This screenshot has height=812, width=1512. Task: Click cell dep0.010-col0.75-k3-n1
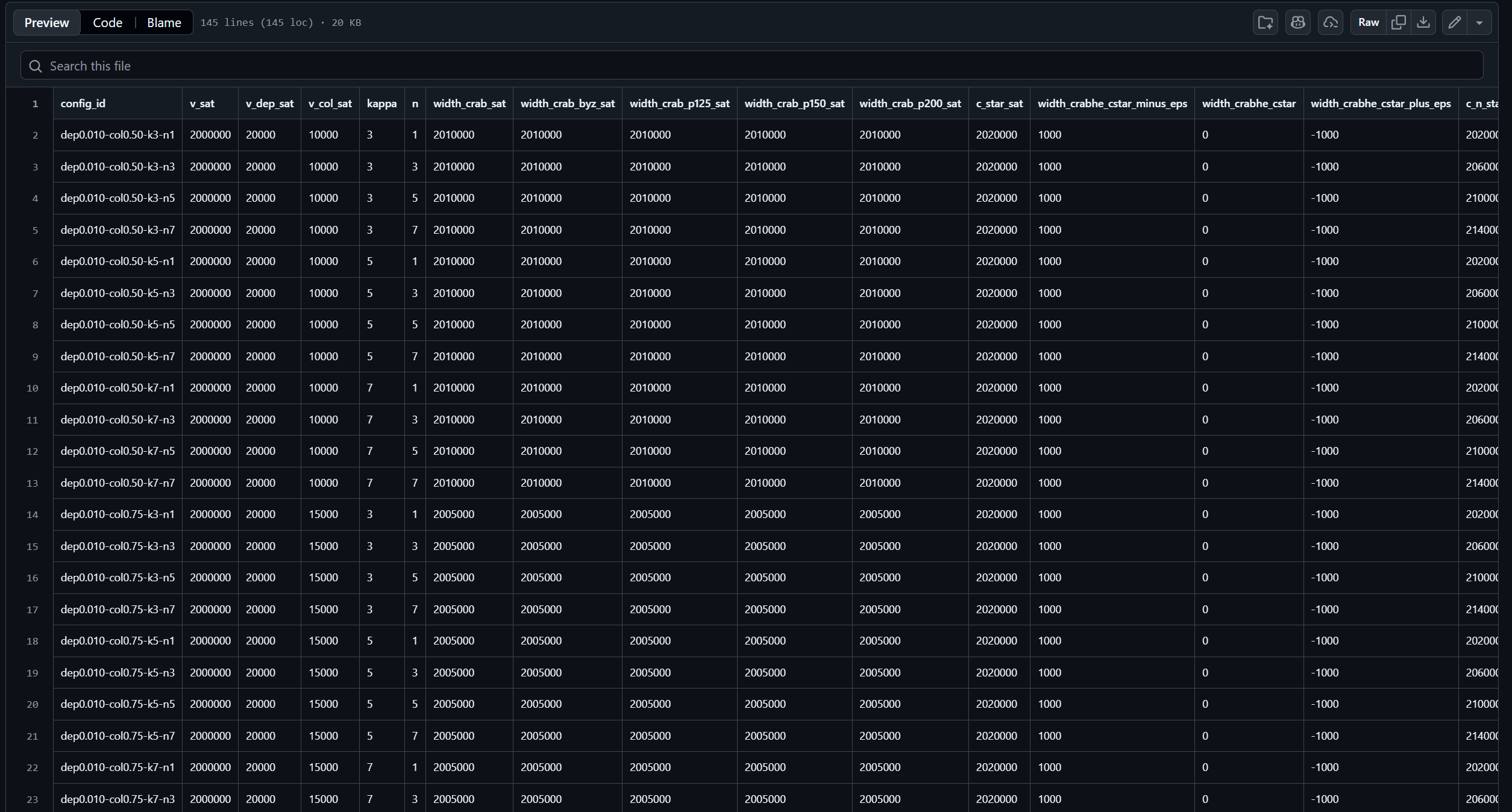pyautogui.click(x=118, y=514)
